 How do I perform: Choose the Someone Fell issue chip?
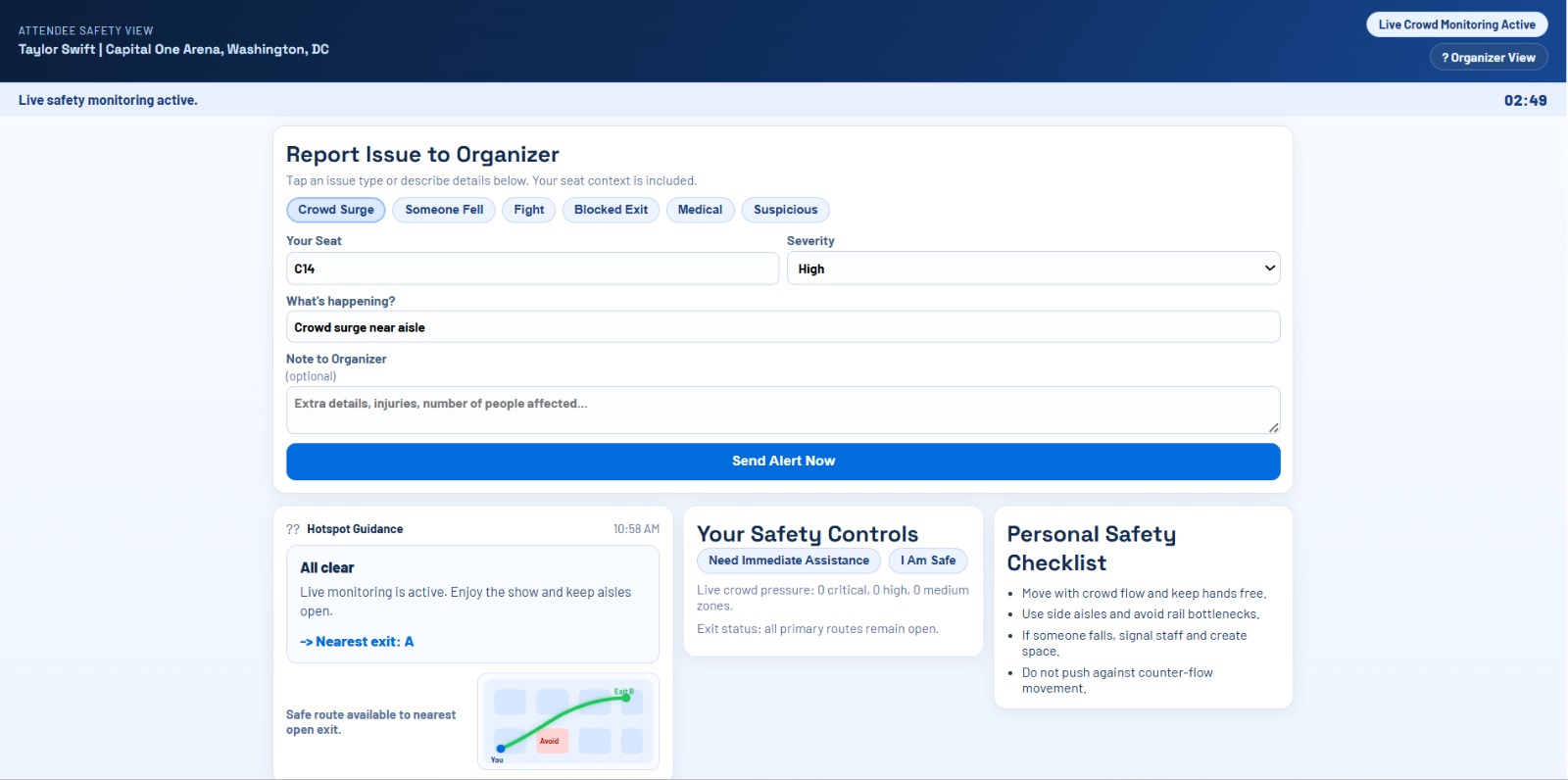pyautogui.click(x=444, y=210)
